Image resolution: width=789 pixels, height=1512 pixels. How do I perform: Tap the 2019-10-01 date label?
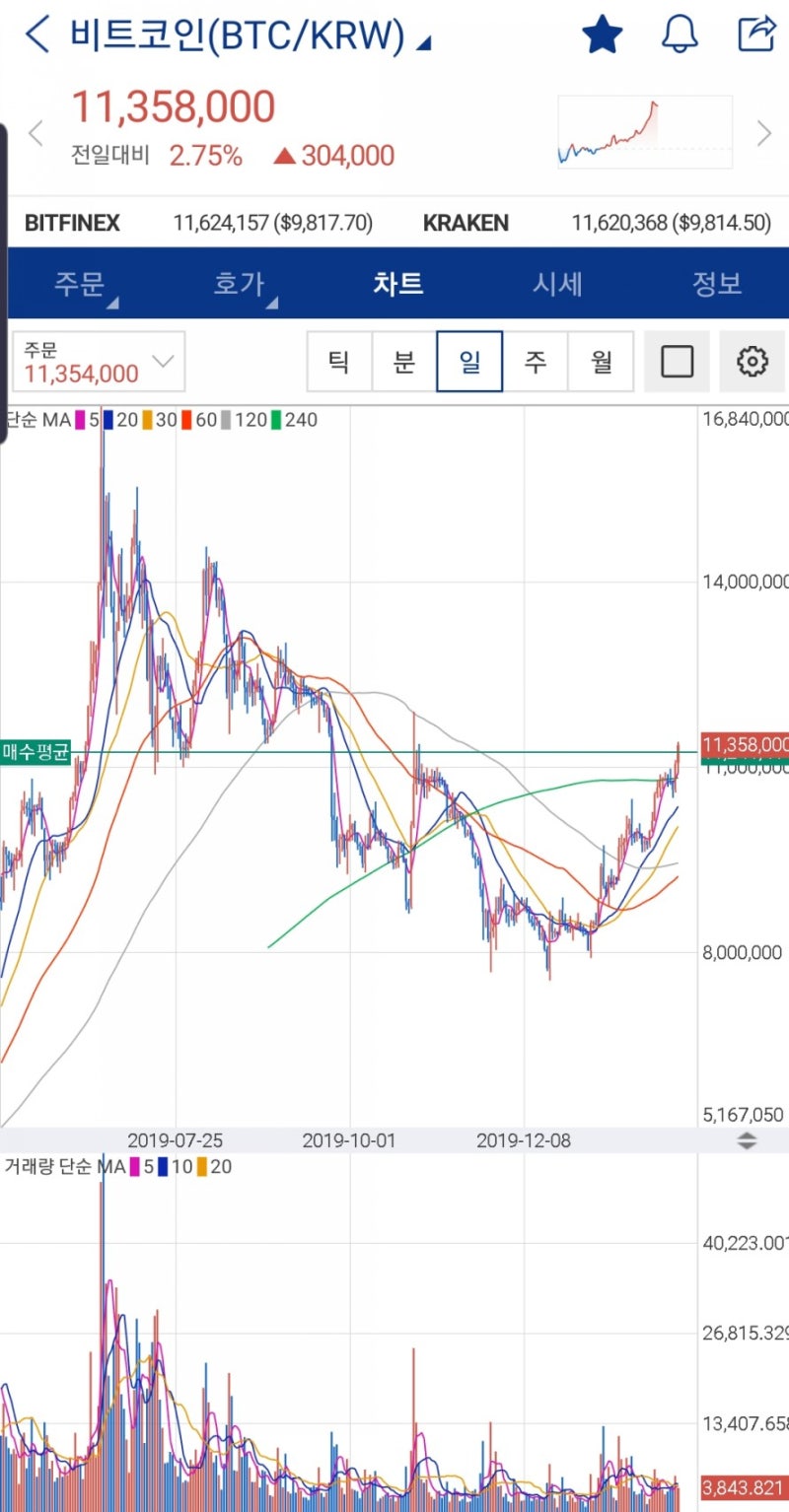tap(349, 1140)
